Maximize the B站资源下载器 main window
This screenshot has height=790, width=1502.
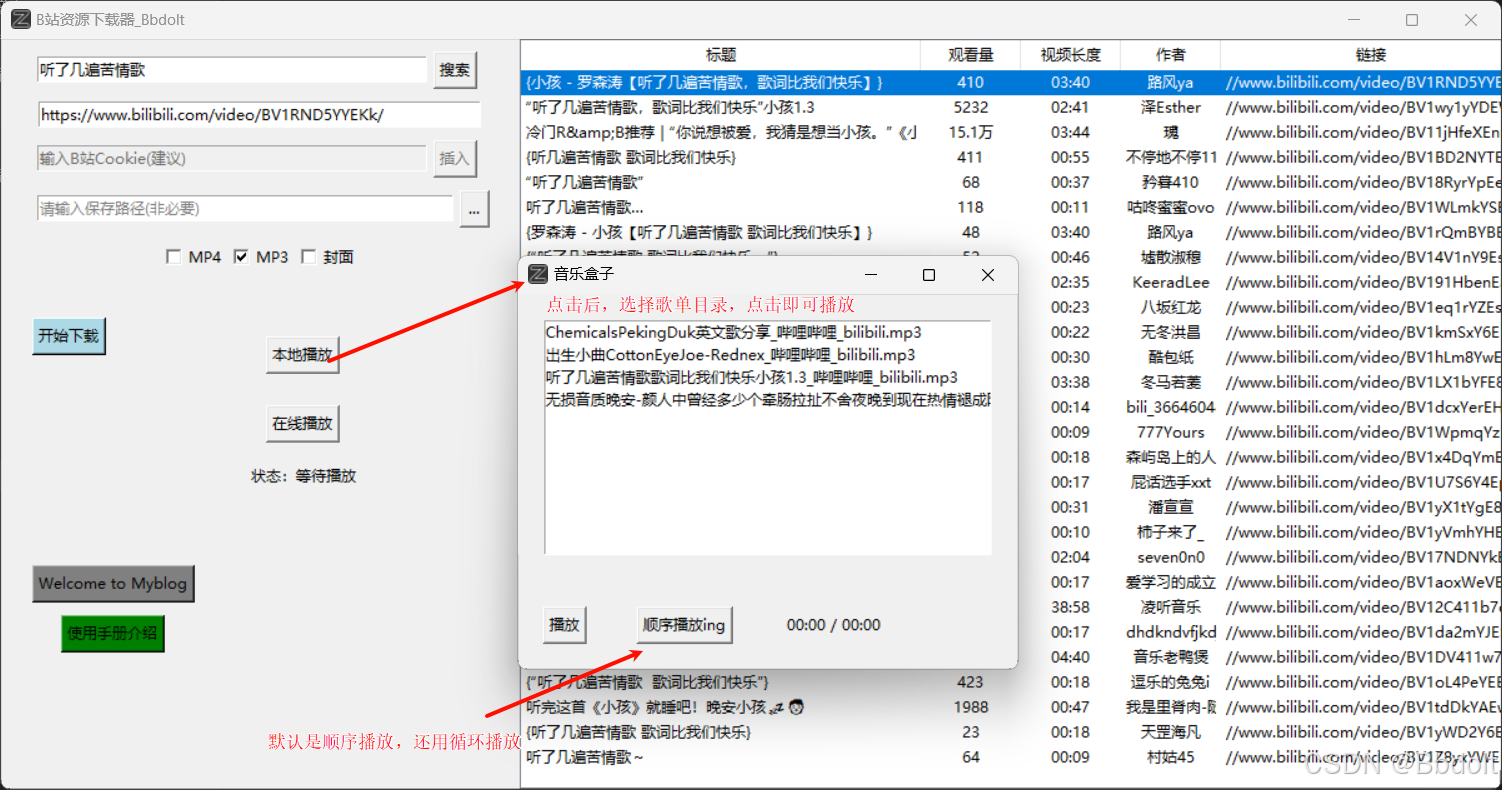pos(1412,19)
